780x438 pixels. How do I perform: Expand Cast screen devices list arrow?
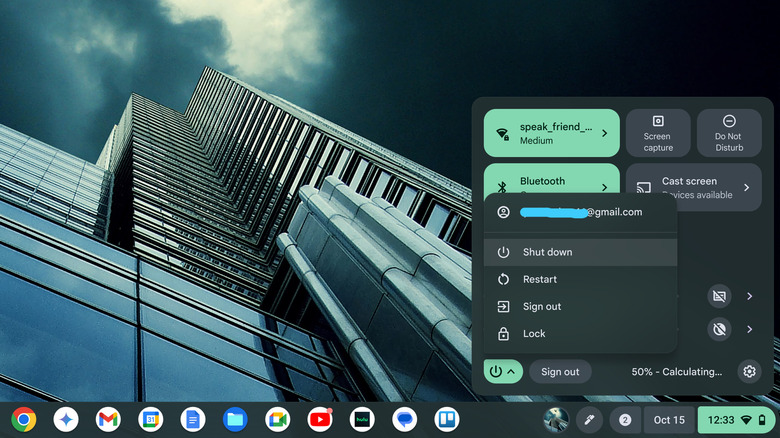pos(746,187)
